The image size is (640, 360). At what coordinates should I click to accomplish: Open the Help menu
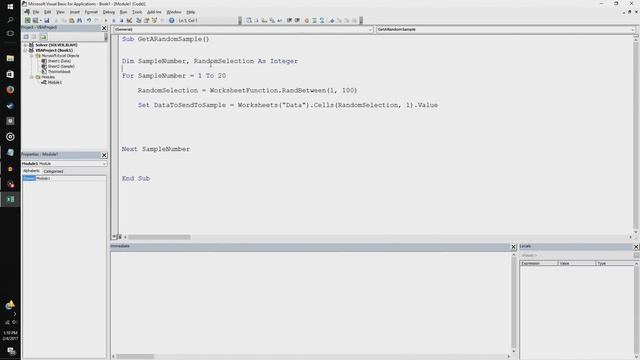[x=191, y=12]
